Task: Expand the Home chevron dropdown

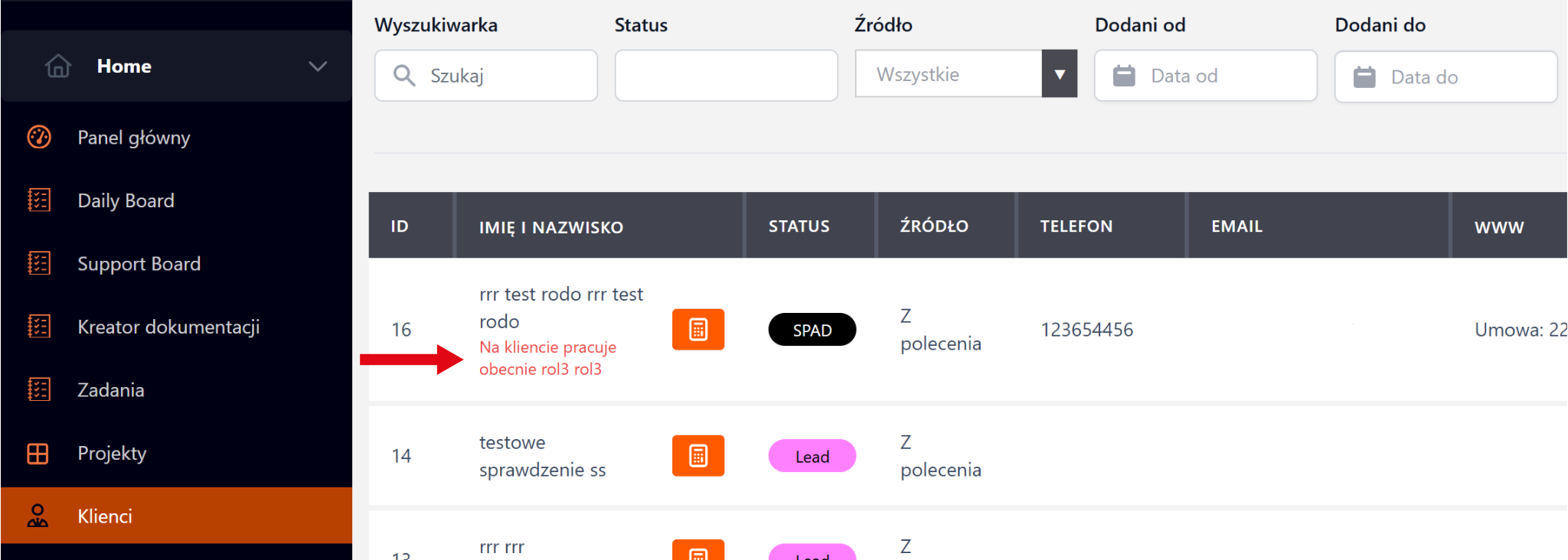Action: tap(318, 67)
